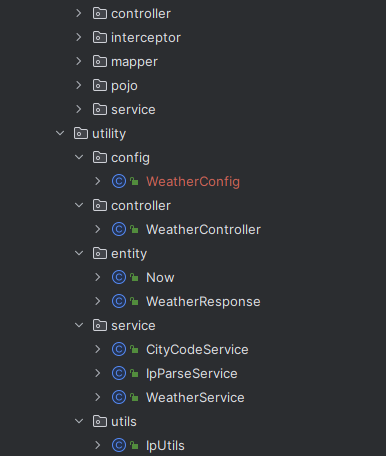Collapse the config package
Screen dimensions: 386x456
coord(79,157)
